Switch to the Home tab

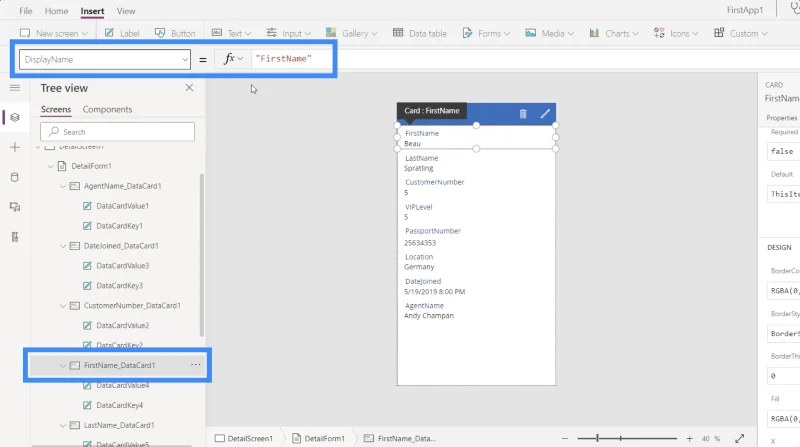coord(56,11)
